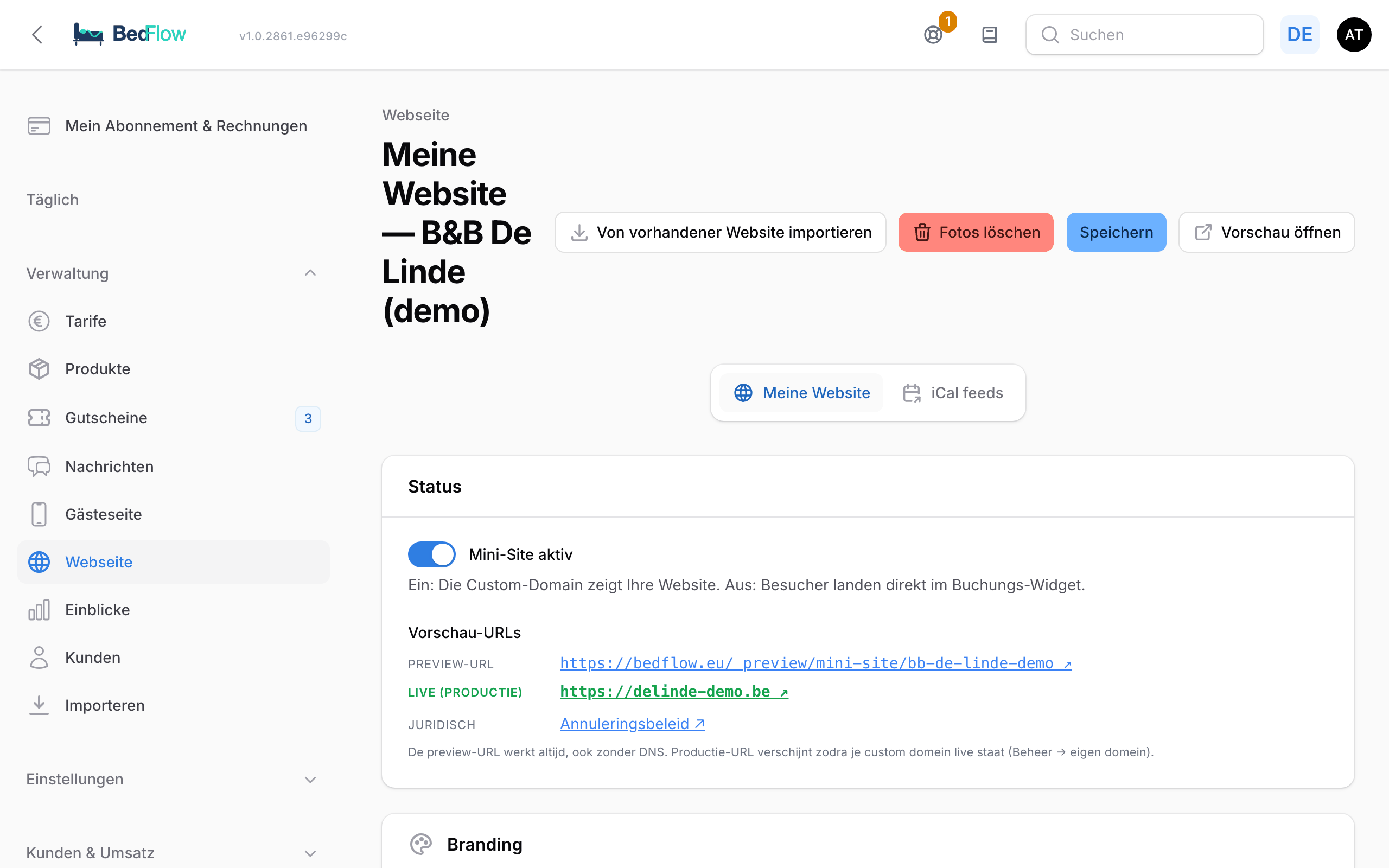Click the Täglich sidebar heading
Screen dimensions: 1389x868
[52, 200]
